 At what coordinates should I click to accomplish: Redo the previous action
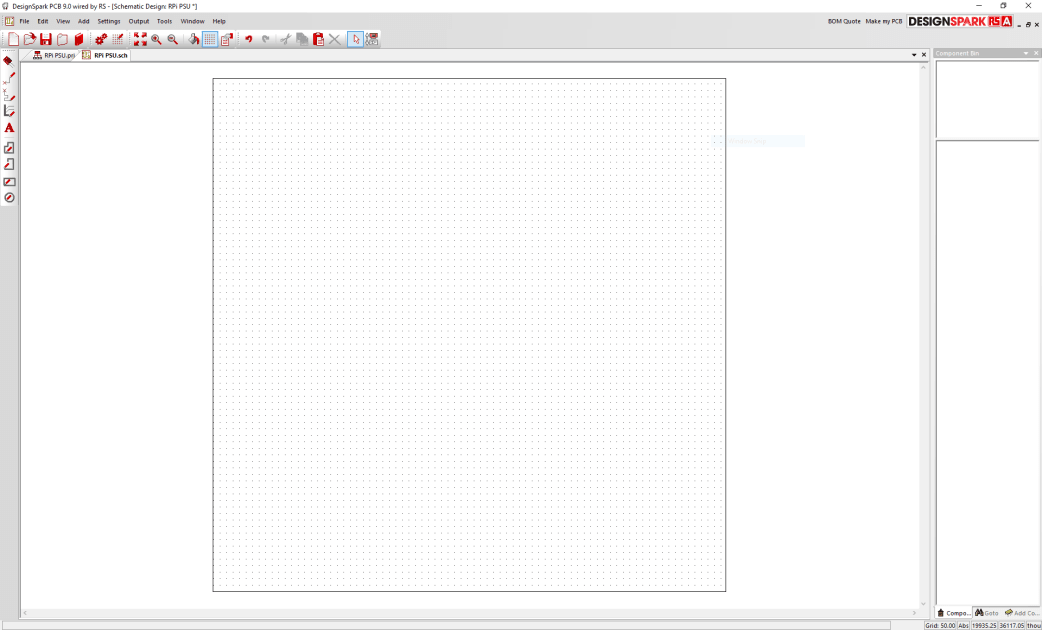(265, 39)
